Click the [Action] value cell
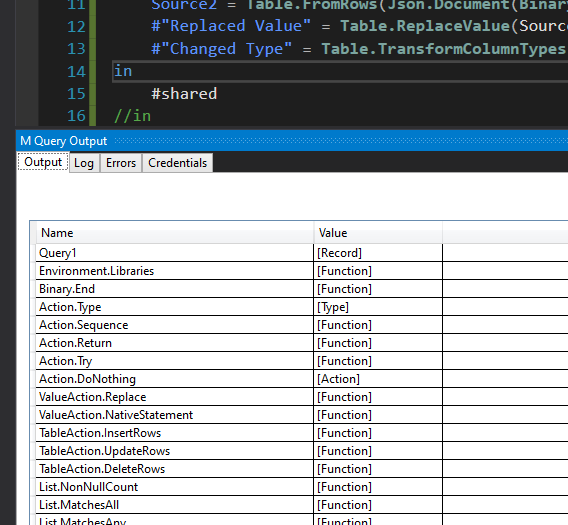The width and height of the screenshot is (568, 525). 378,379
